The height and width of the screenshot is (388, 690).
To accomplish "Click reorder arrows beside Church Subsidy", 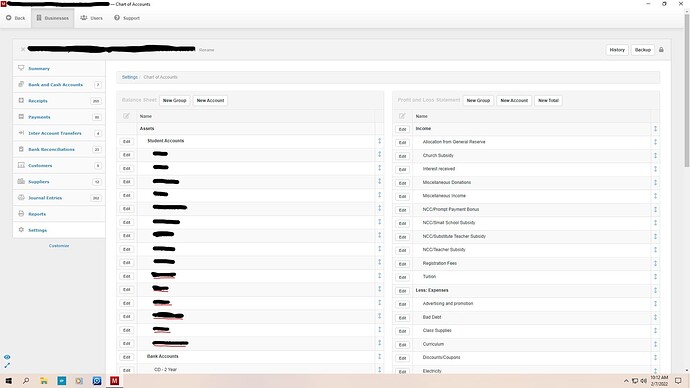I will pyautogui.click(x=655, y=155).
